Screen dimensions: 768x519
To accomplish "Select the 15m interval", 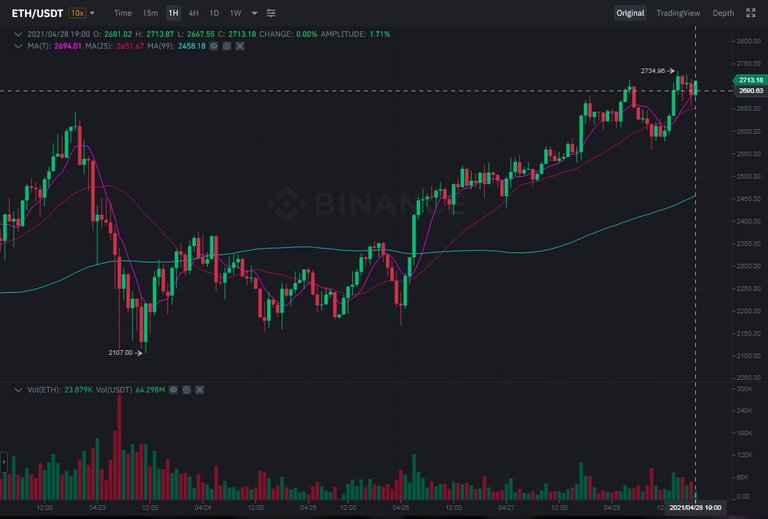I will point(150,13).
